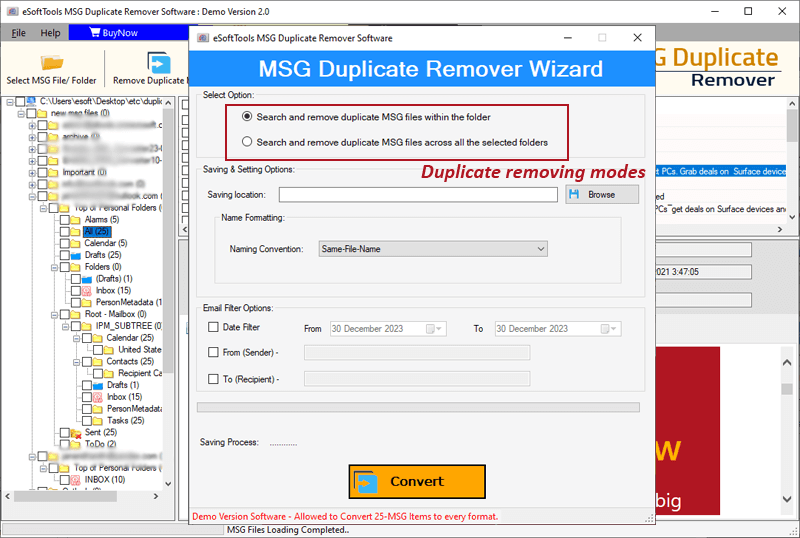Check the Tasks (25) folder checkbox
Image resolution: width=800 pixels, height=538 pixels.
coord(87,421)
